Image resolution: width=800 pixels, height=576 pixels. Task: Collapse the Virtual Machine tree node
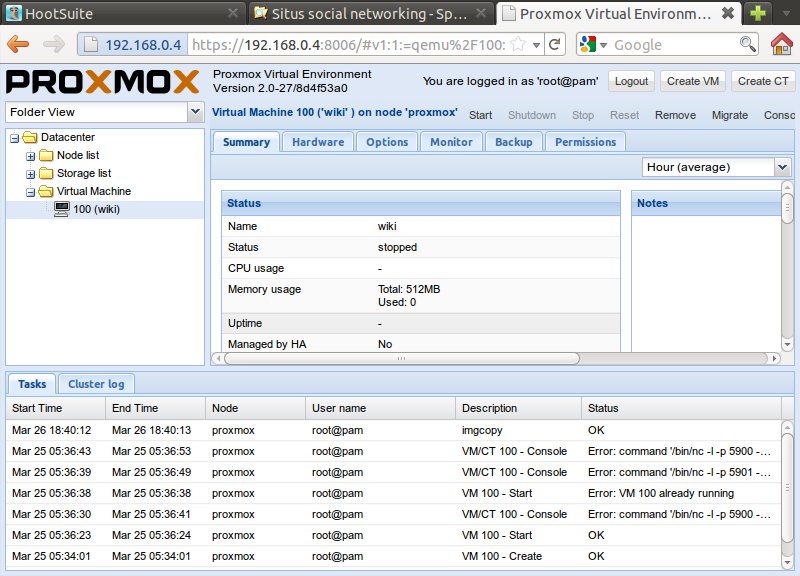30,192
